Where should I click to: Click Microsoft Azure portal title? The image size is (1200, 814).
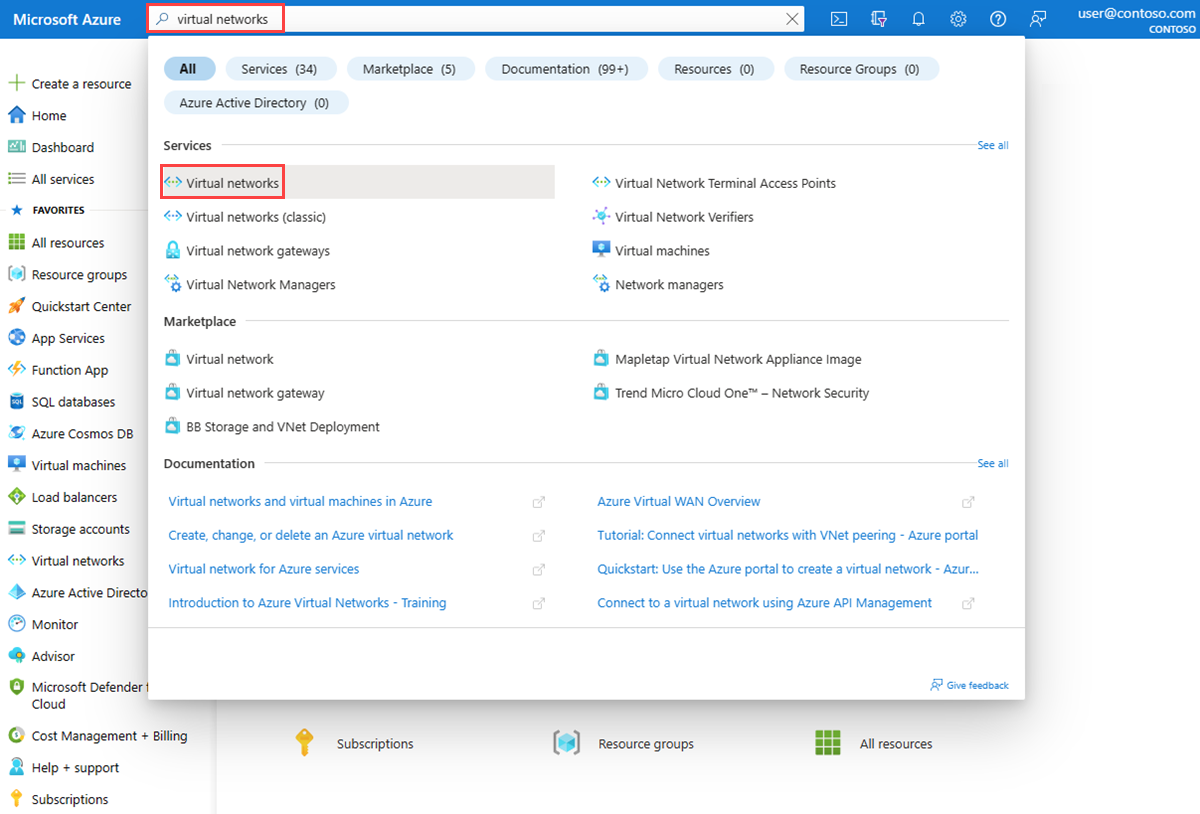click(67, 19)
